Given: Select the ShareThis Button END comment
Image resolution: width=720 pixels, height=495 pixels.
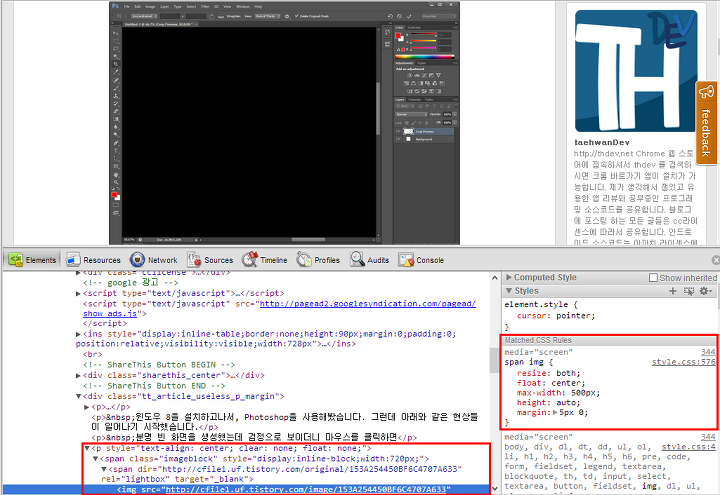Looking at the screenshot, I should [x=154, y=386].
